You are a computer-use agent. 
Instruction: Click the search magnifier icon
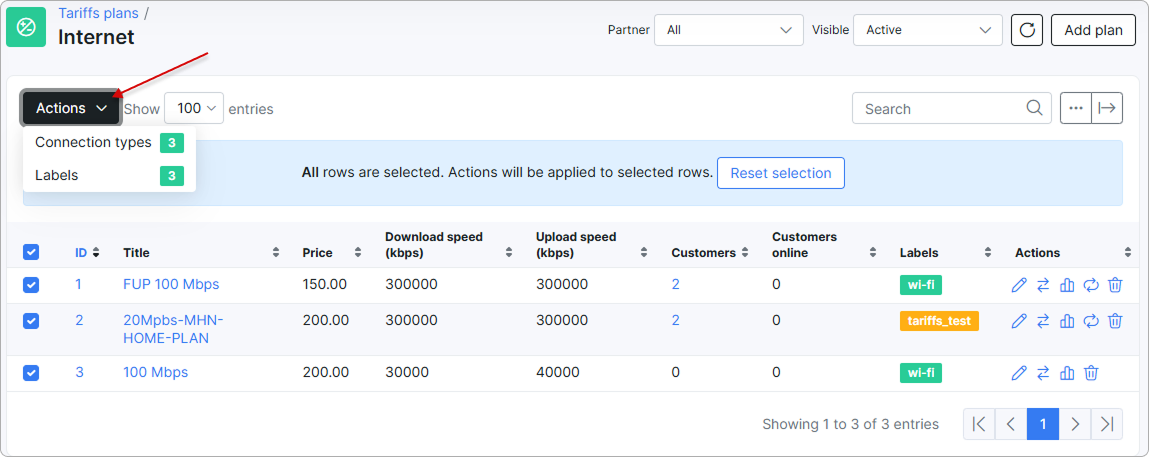[1034, 108]
